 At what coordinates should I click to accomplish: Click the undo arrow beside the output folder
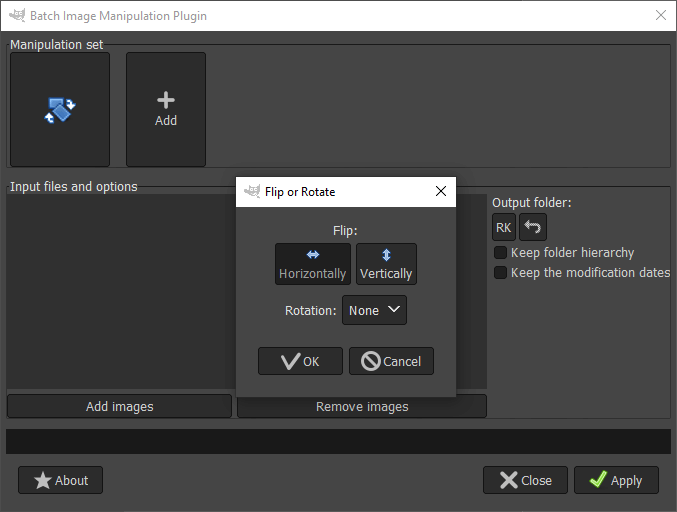533,227
